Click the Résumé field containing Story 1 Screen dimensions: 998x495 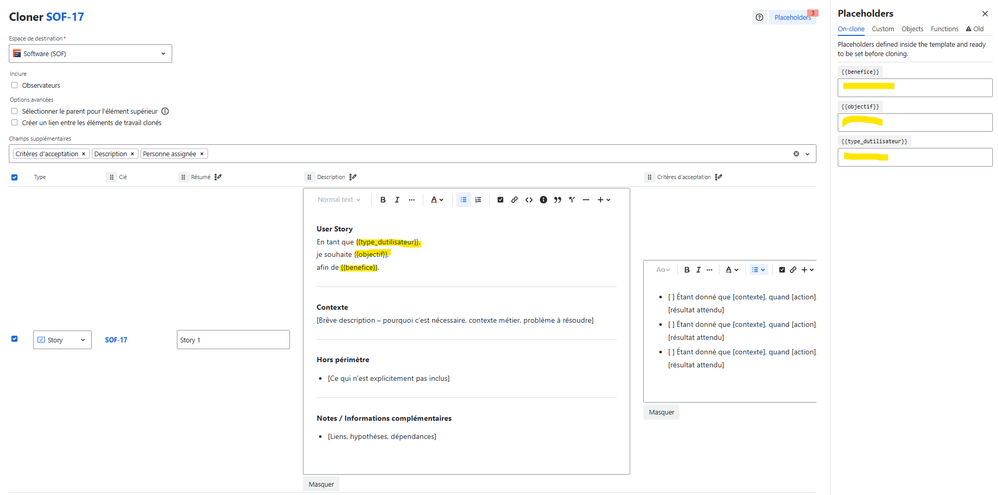point(233,340)
